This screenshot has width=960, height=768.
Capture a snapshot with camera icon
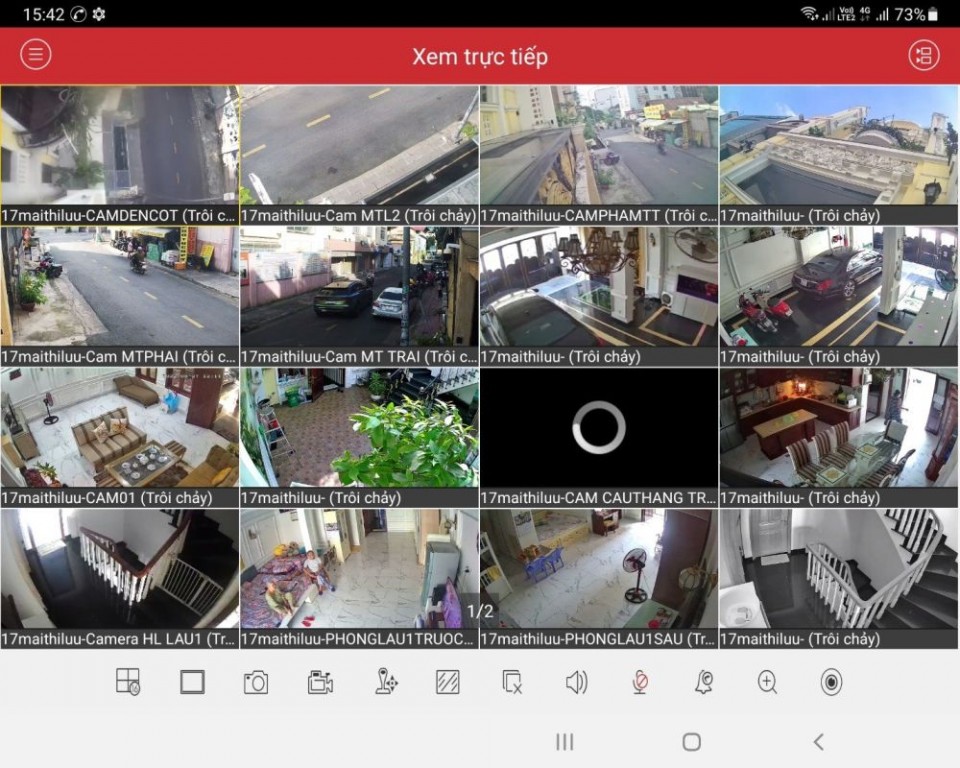[256, 682]
